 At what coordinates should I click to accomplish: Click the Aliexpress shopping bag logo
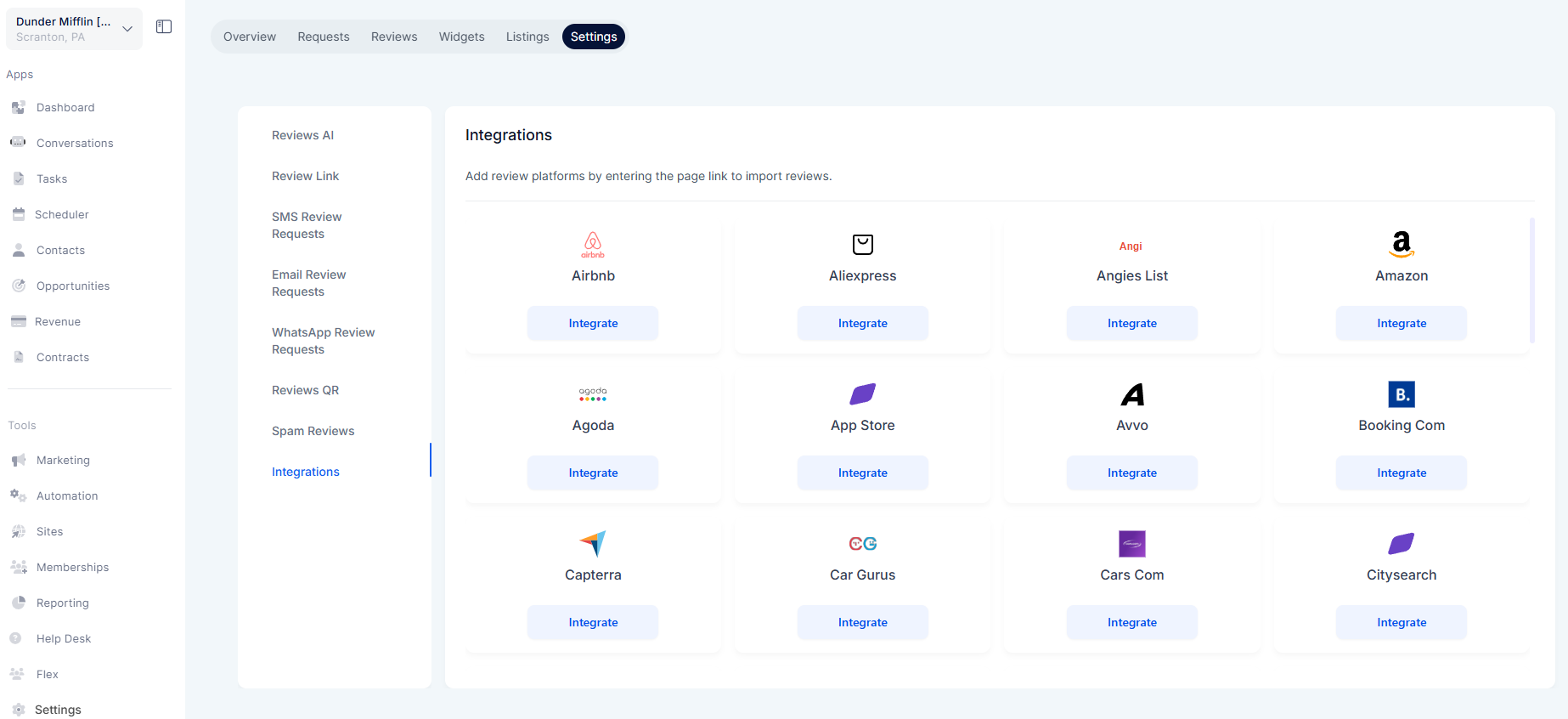point(863,245)
